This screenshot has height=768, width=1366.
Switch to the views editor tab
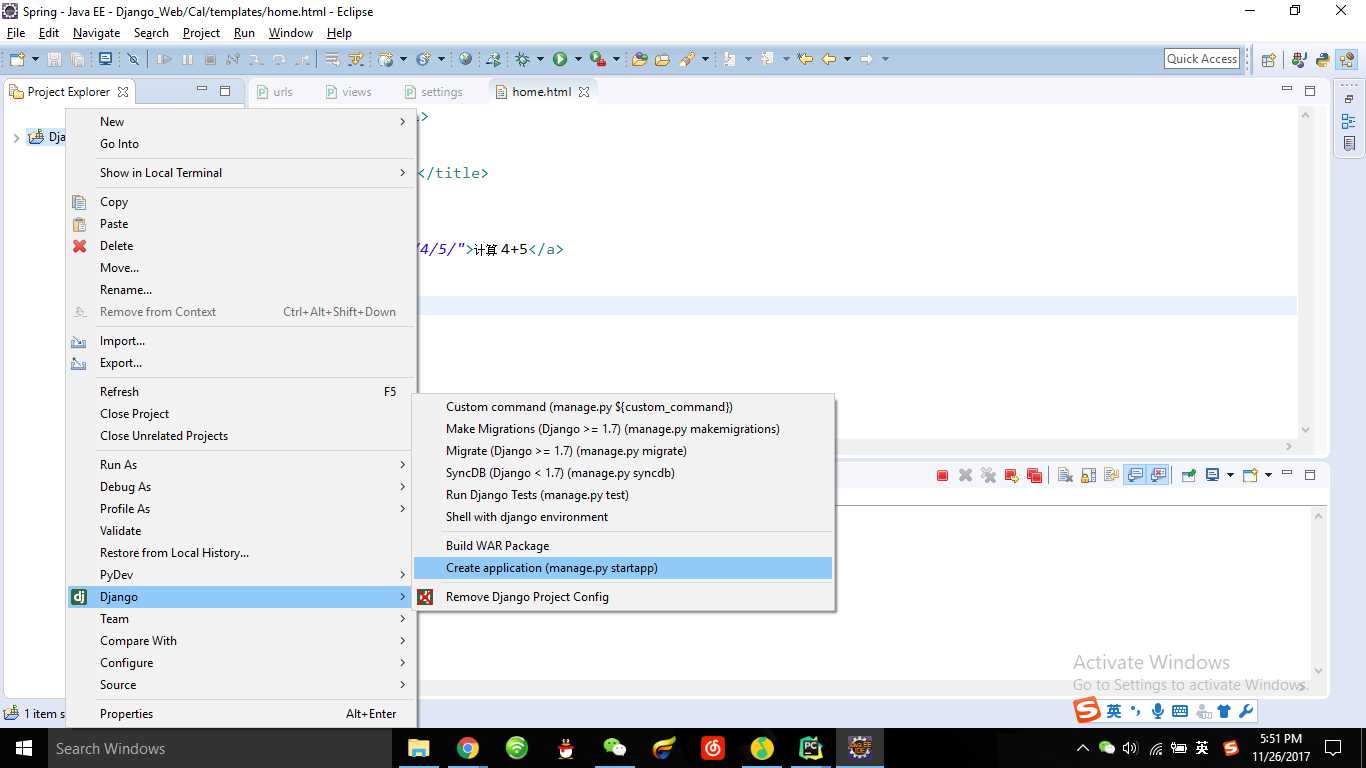tap(348, 91)
